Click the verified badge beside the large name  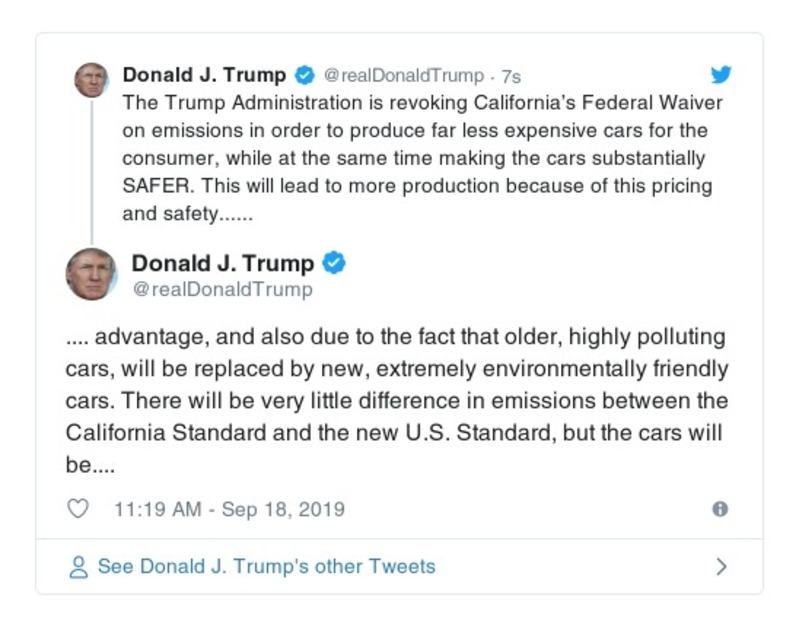pyautogui.click(x=335, y=264)
